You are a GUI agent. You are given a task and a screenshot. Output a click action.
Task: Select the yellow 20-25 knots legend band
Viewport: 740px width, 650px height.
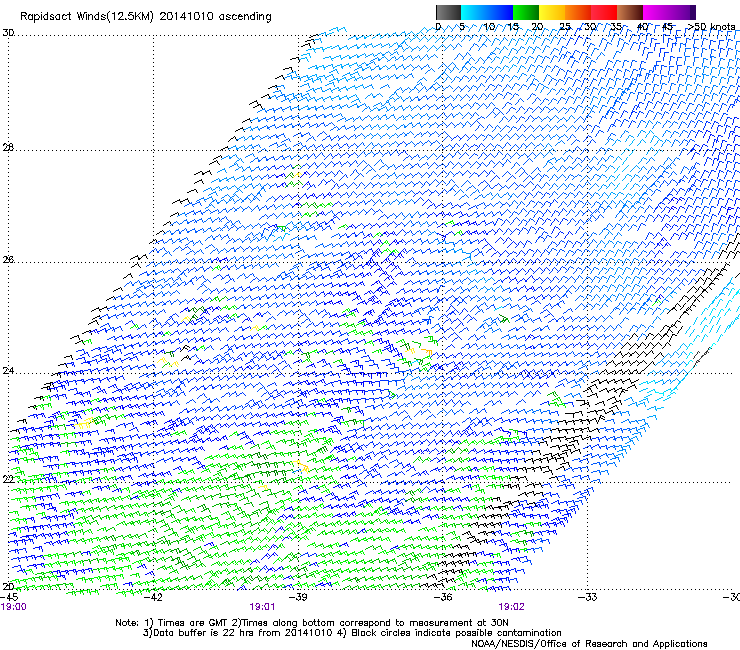click(x=552, y=12)
